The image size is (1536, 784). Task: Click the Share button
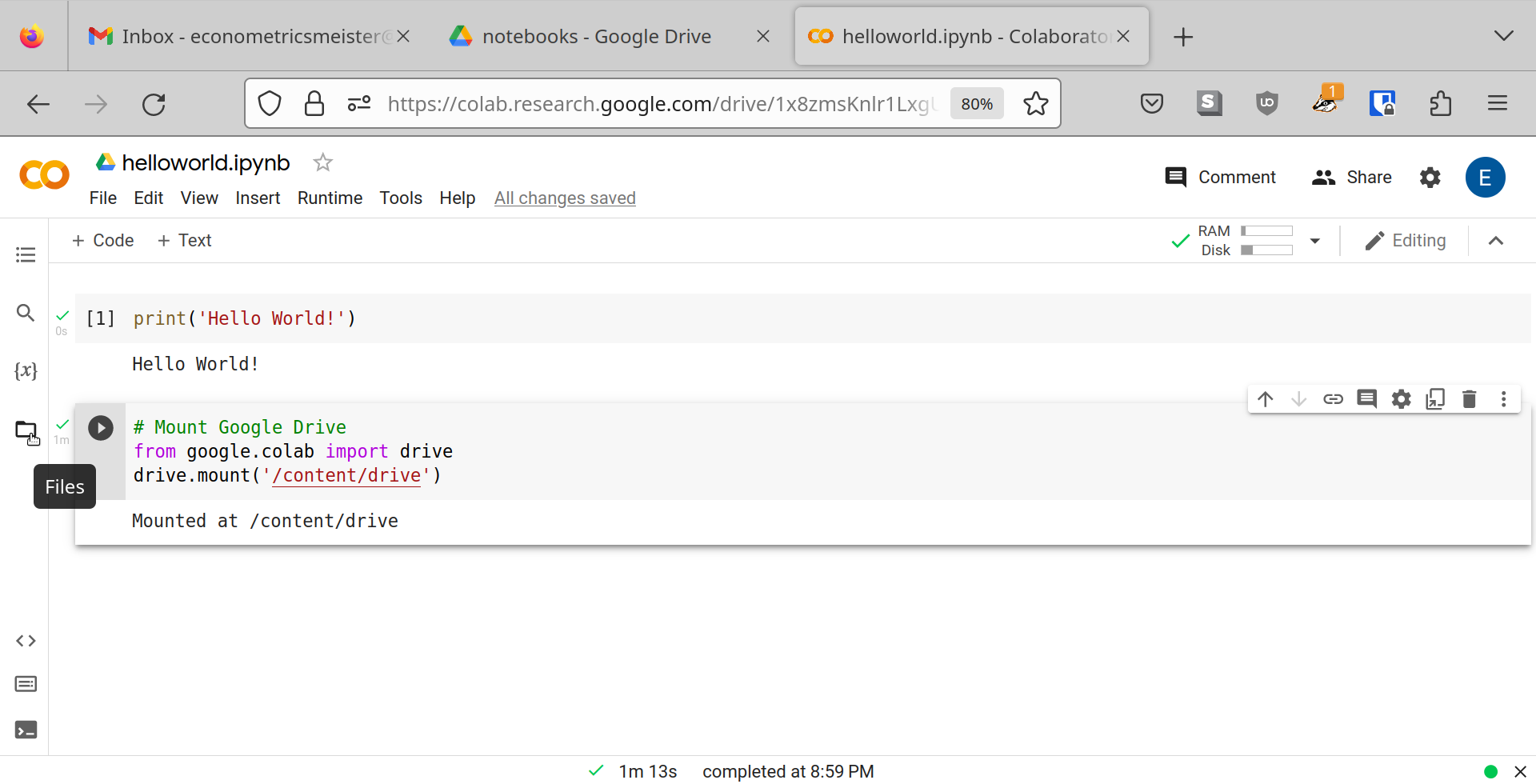[x=1352, y=178]
